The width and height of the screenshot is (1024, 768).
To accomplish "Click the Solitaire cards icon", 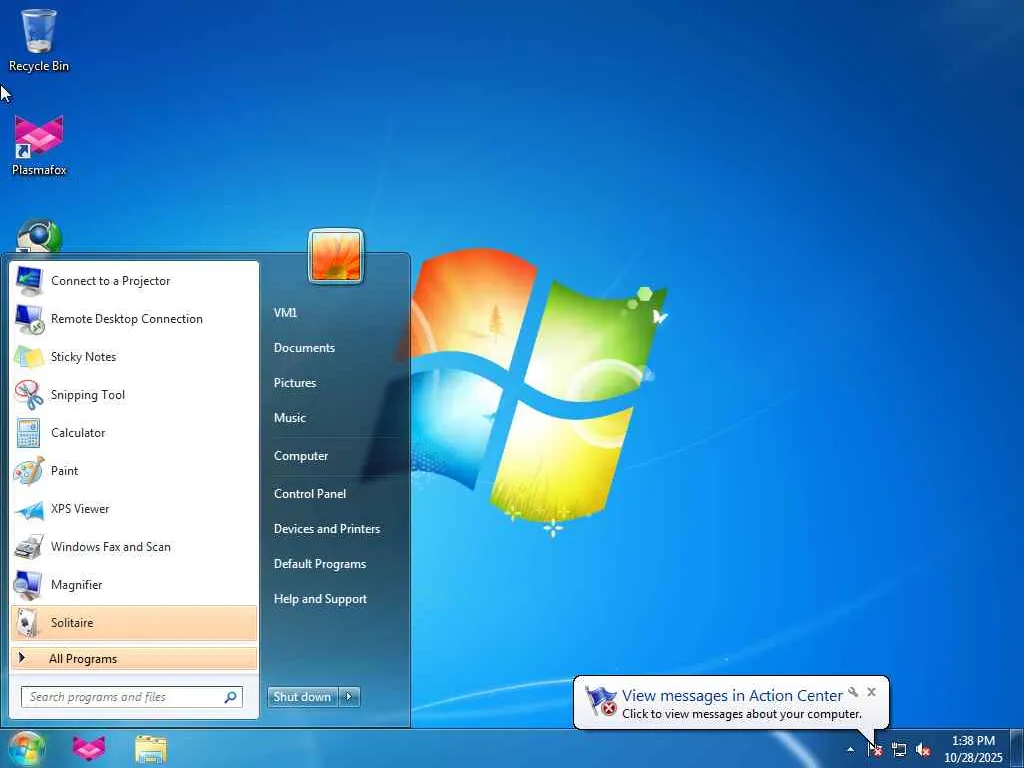I will tap(29, 622).
